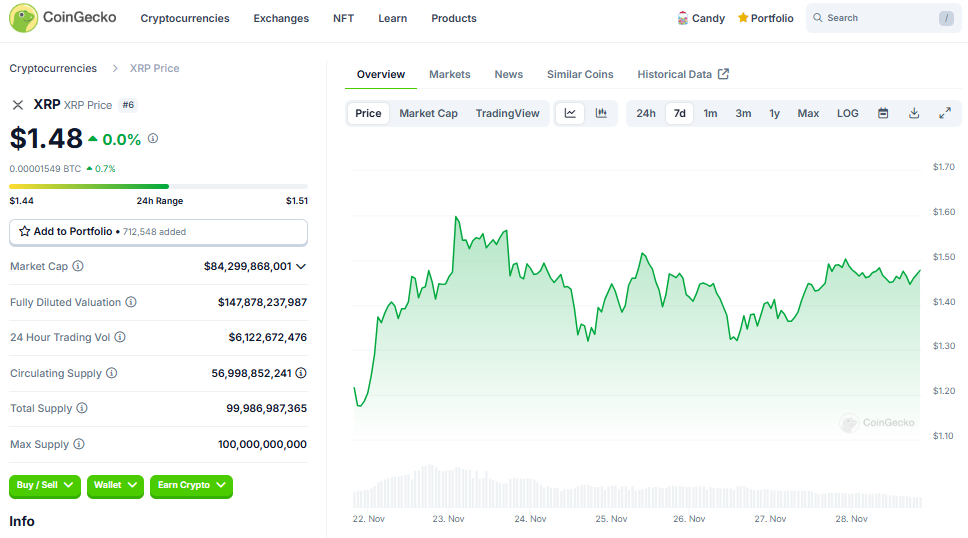The image size is (968, 538).
Task: Click the CoinGecko gecko logo
Action: (x=23, y=18)
